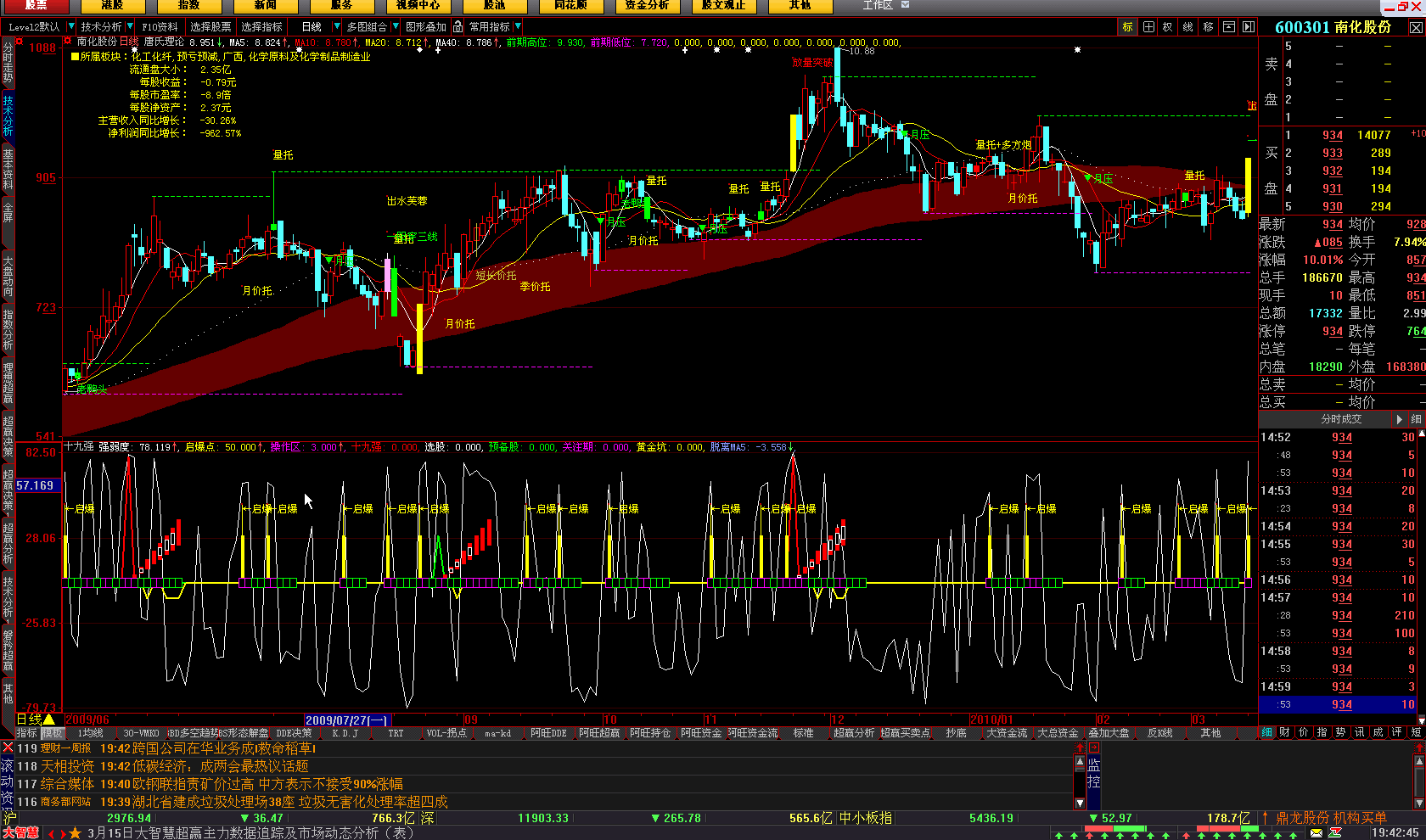Open the headline about 欧钢联指责矿价过高
This screenshot has width=1426, height=840.
point(268,784)
